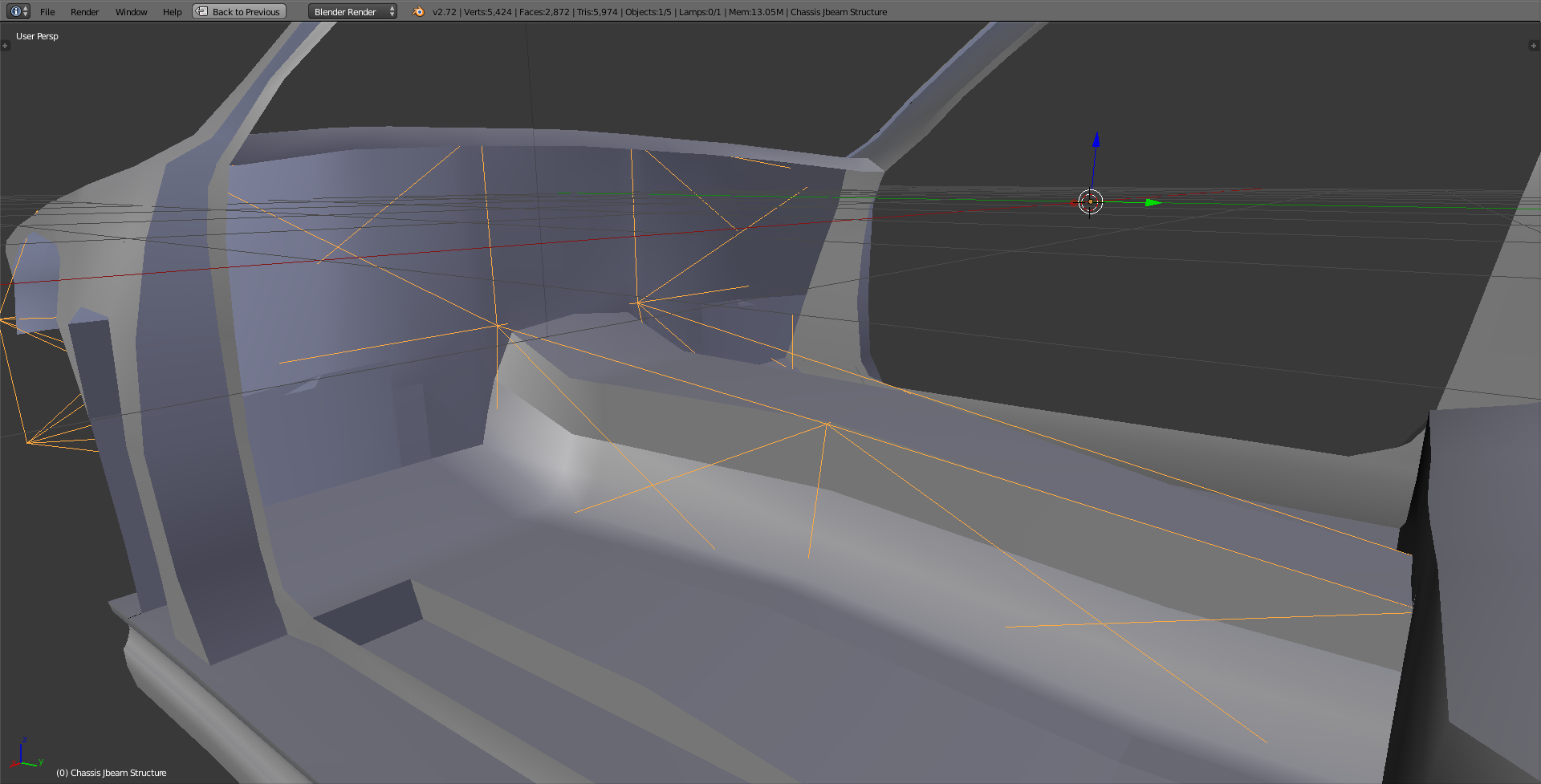Click the Back to Previous button
The image size is (1541, 784).
coord(239,12)
